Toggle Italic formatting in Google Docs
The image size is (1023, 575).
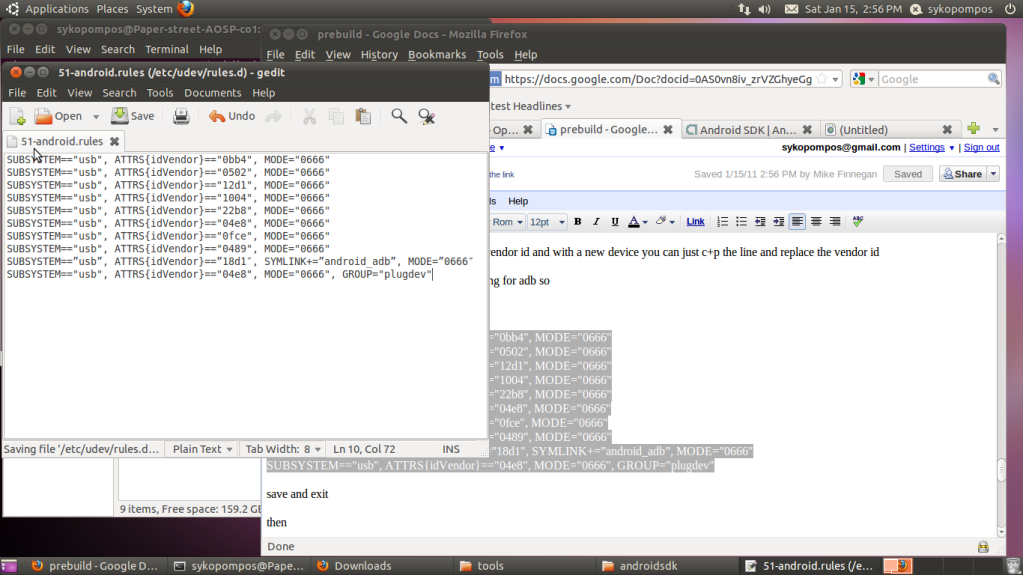tap(596, 222)
